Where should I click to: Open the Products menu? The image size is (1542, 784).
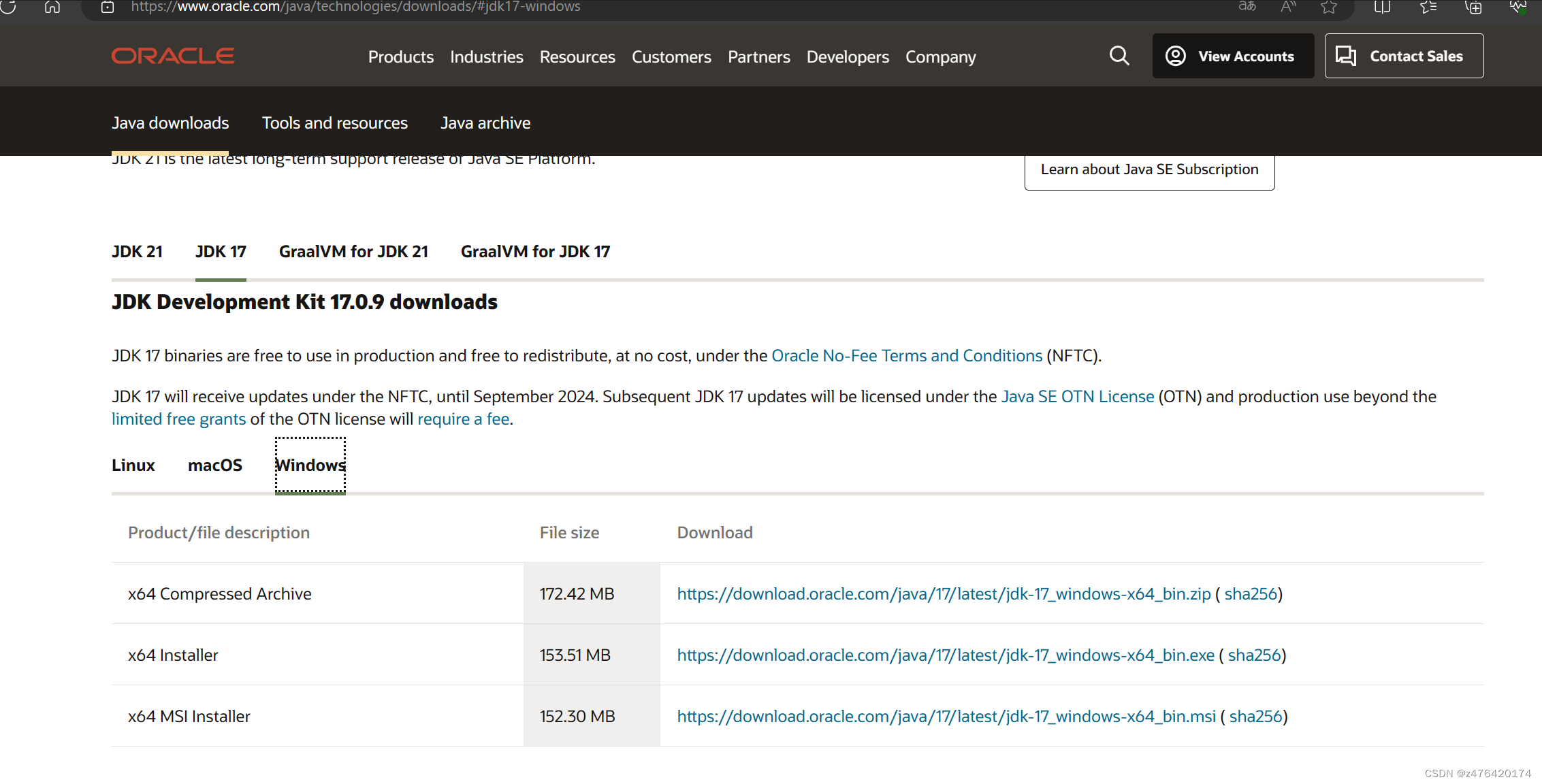point(400,56)
